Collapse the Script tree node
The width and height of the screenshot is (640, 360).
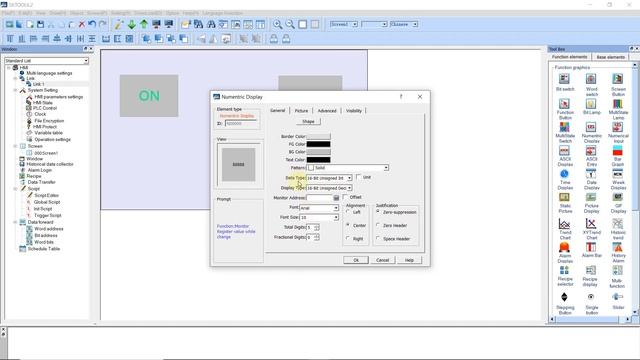pos(16,189)
